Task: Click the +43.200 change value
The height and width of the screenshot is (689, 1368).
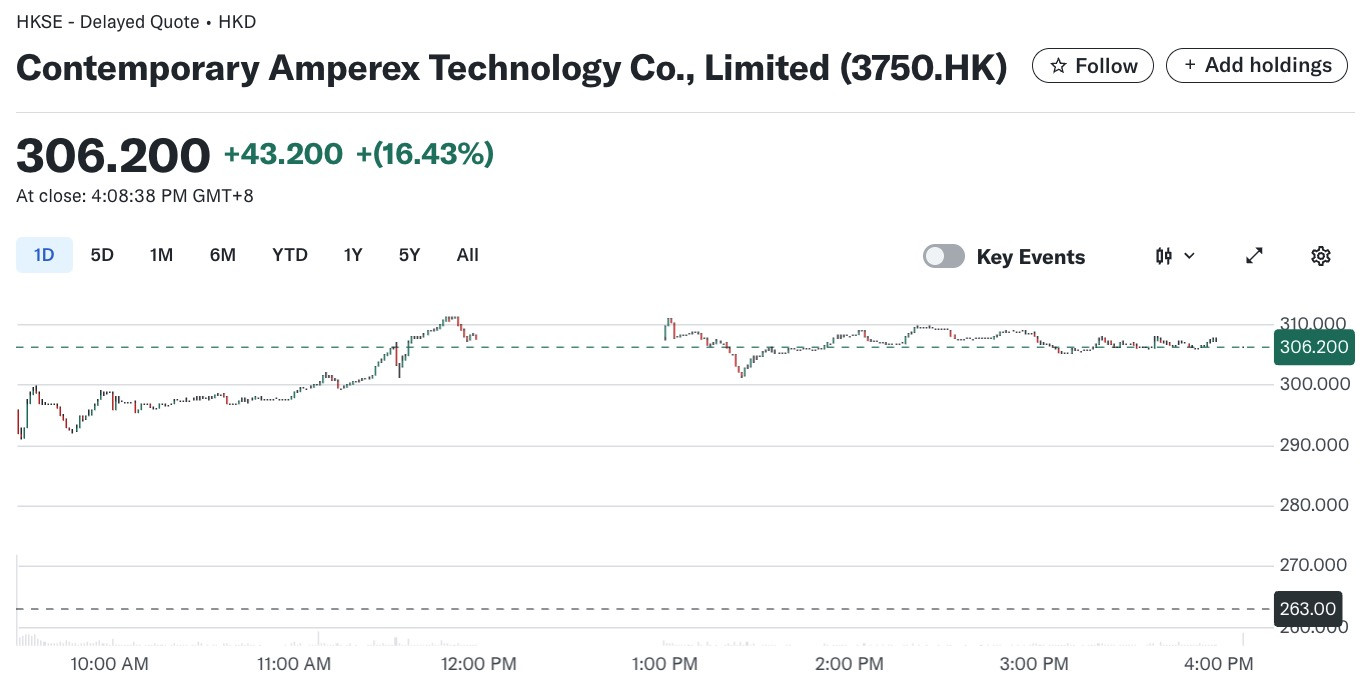Action: (283, 154)
